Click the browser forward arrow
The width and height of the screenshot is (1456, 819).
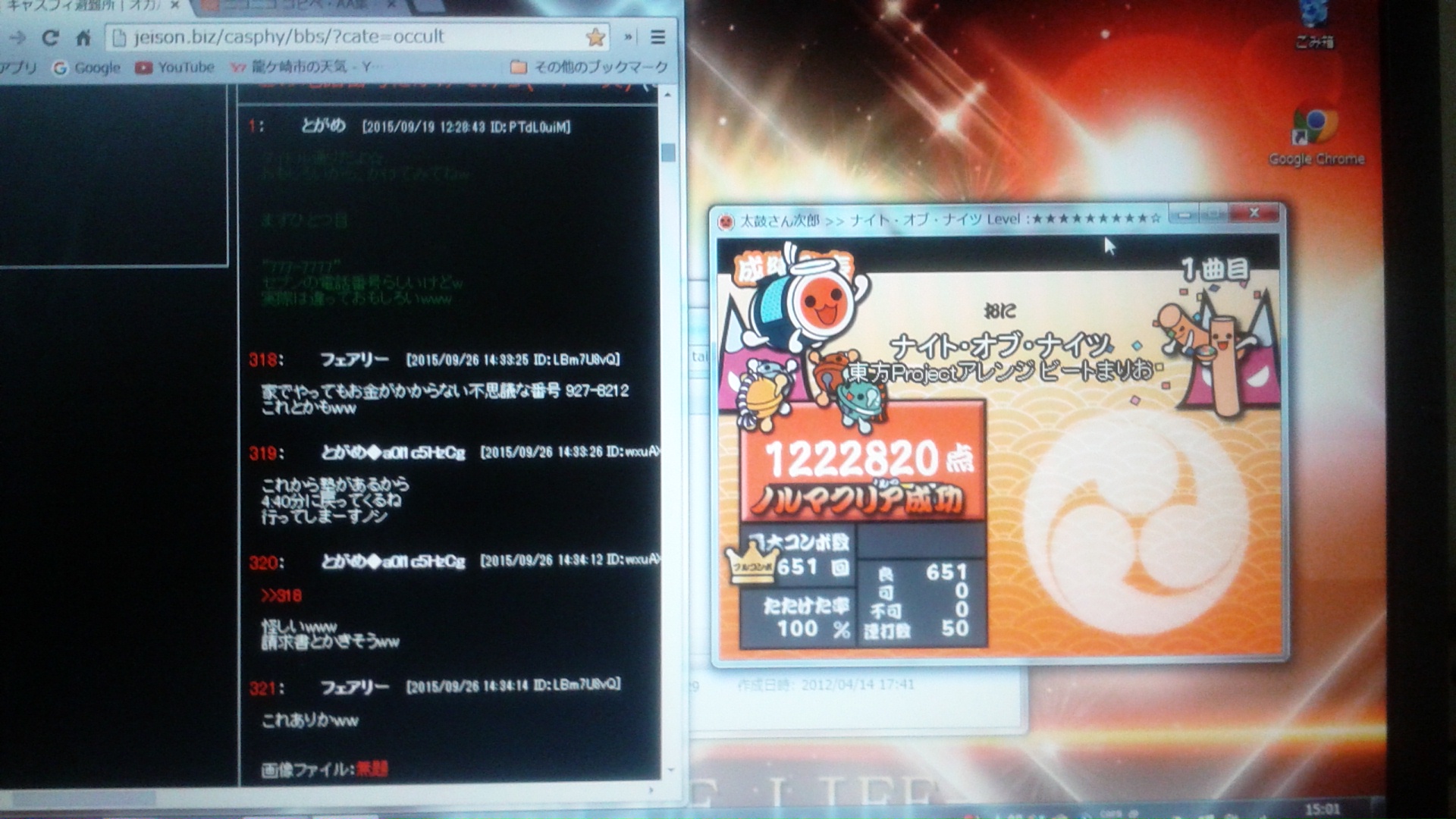(x=18, y=38)
